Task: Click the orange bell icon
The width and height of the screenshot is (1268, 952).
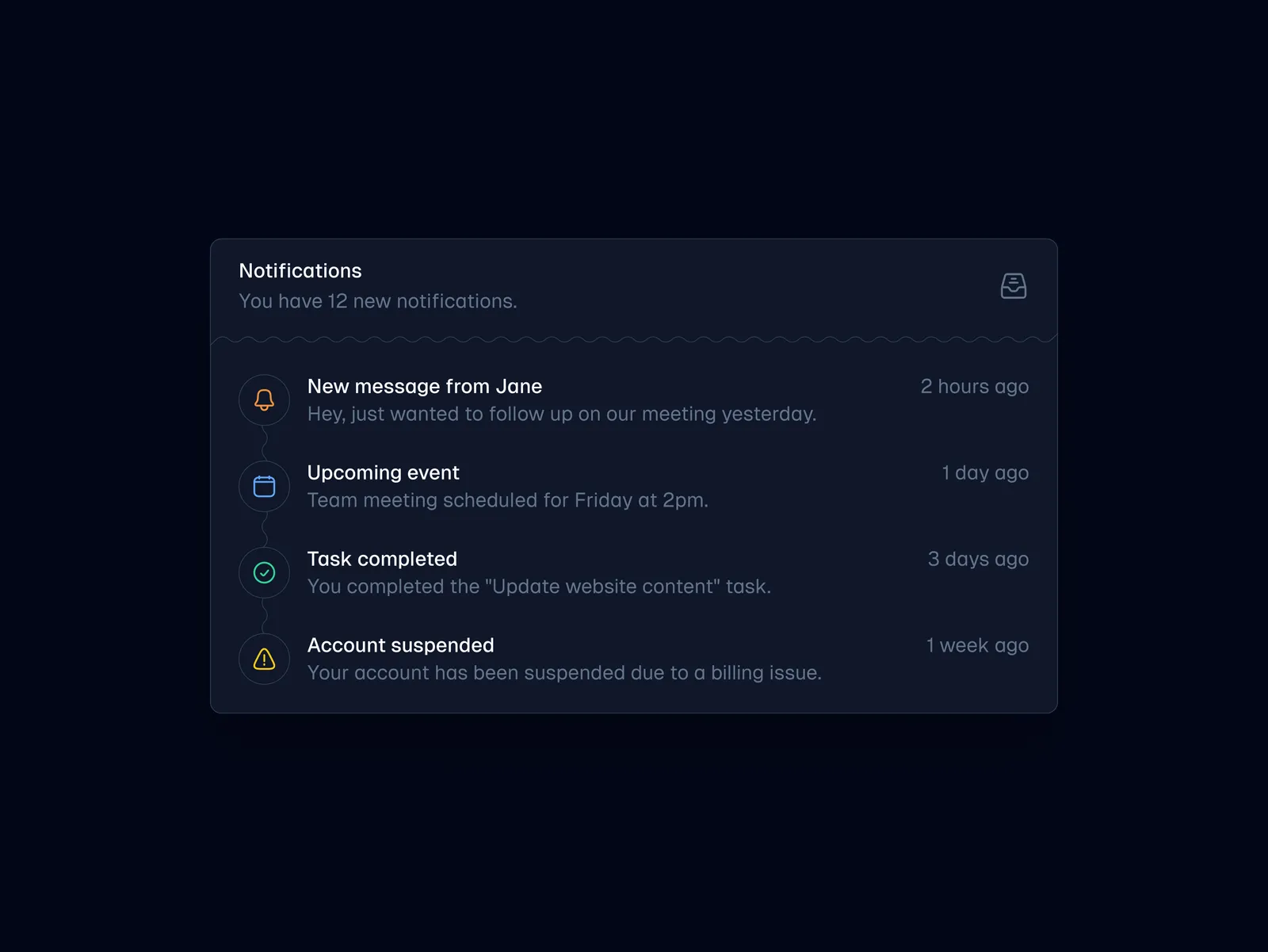Action: (x=264, y=400)
